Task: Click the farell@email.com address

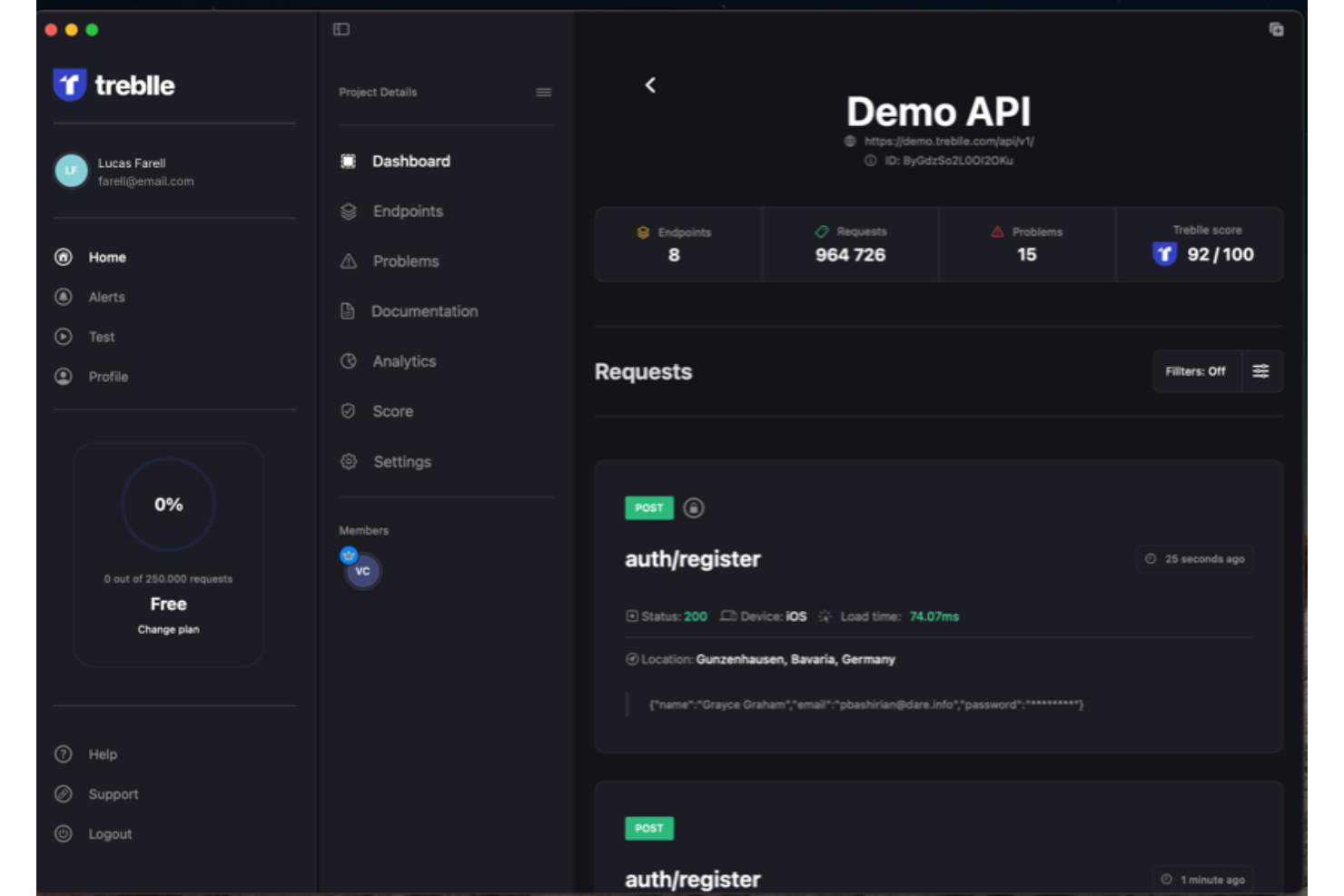Action: point(145,181)
